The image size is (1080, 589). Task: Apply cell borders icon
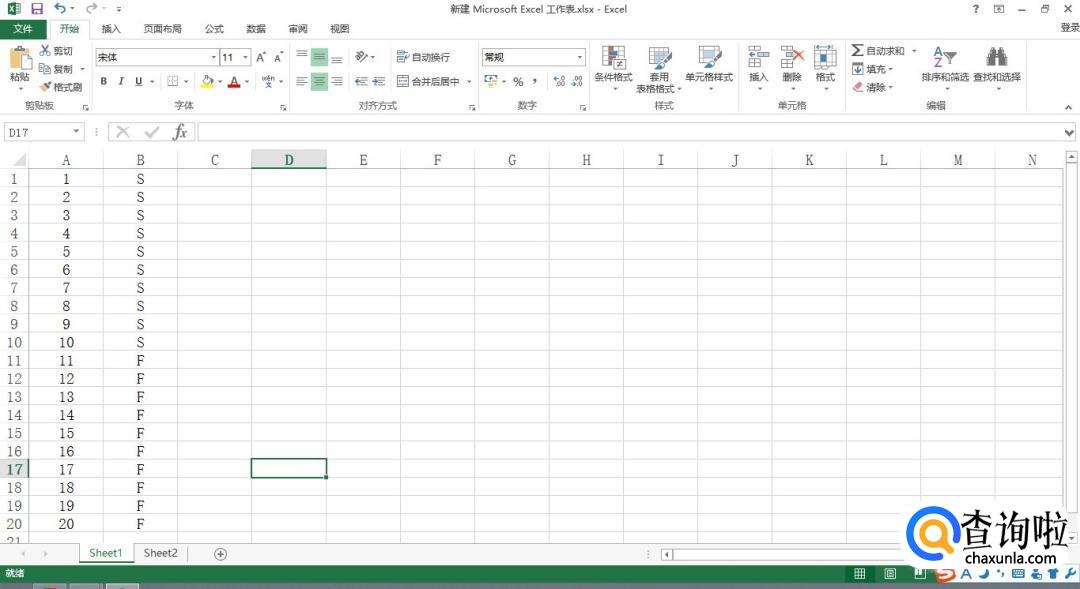[173, 81]
